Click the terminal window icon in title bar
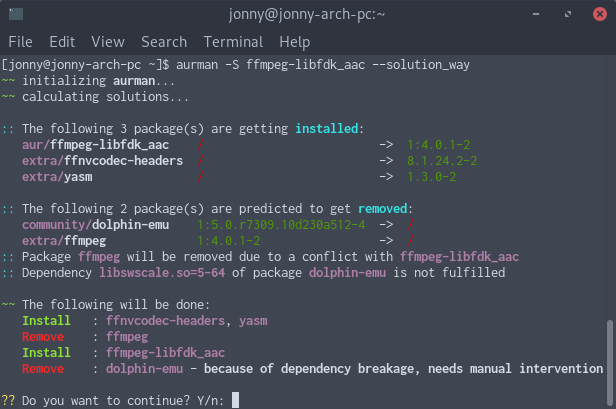 pyautogui.click(x=16, y=14)
